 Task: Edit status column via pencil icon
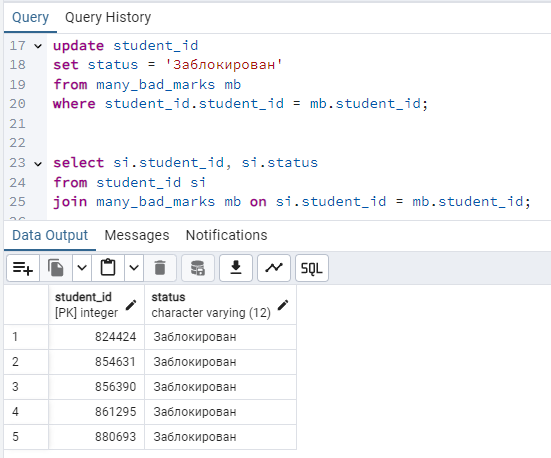[283, 305]
